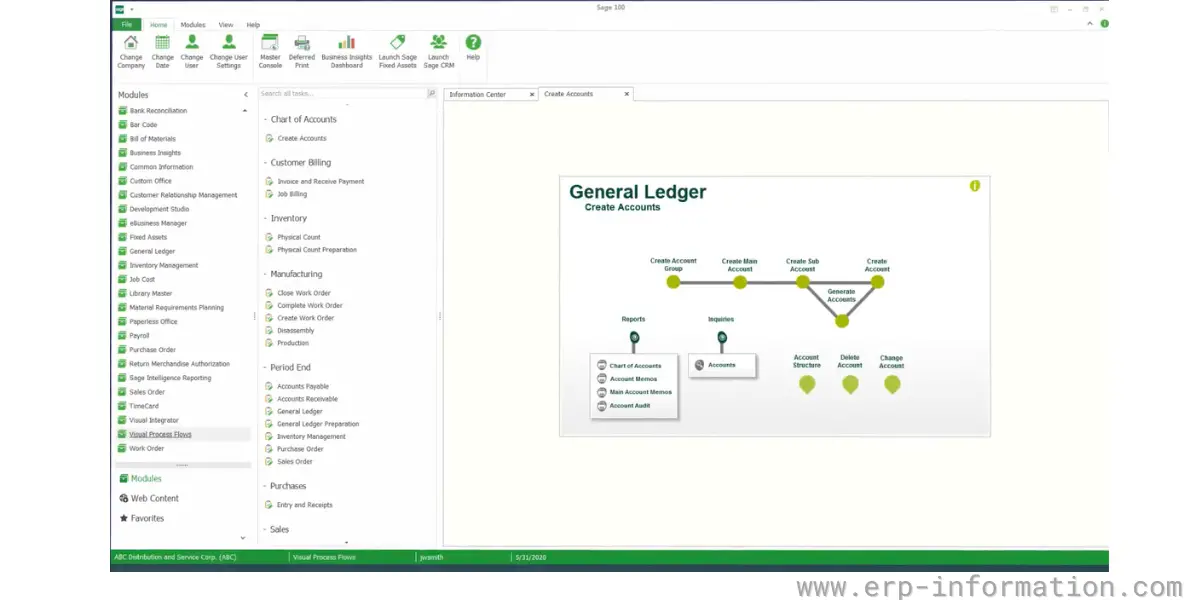Click the Change Account marker

click(x=892, y=384)
